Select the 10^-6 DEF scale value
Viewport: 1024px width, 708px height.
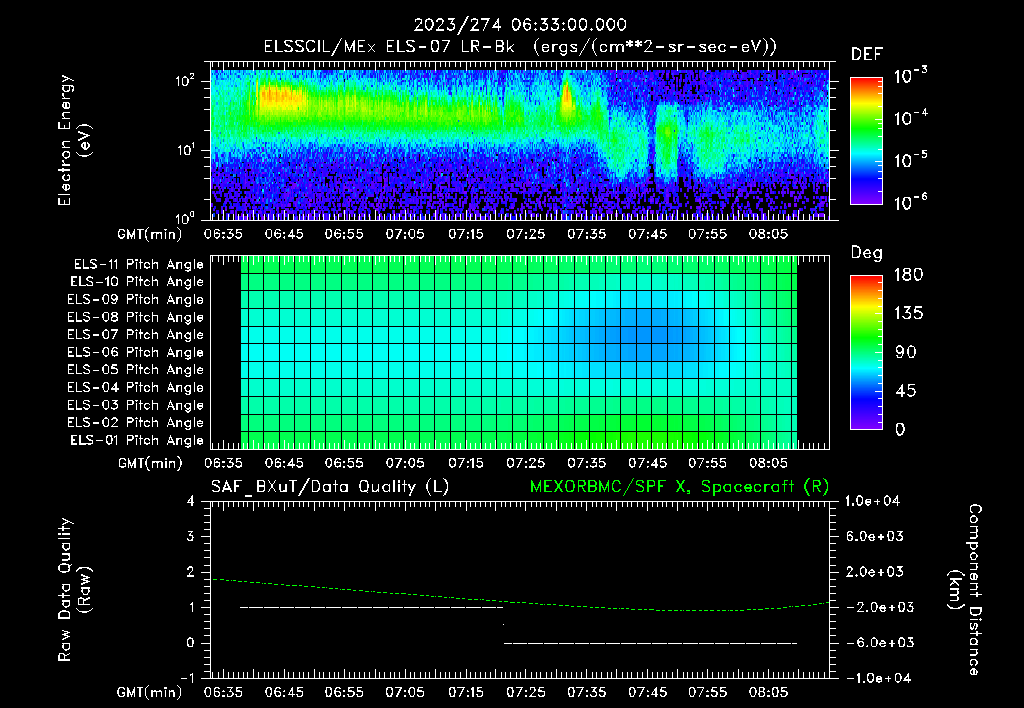tap(910, 202)
